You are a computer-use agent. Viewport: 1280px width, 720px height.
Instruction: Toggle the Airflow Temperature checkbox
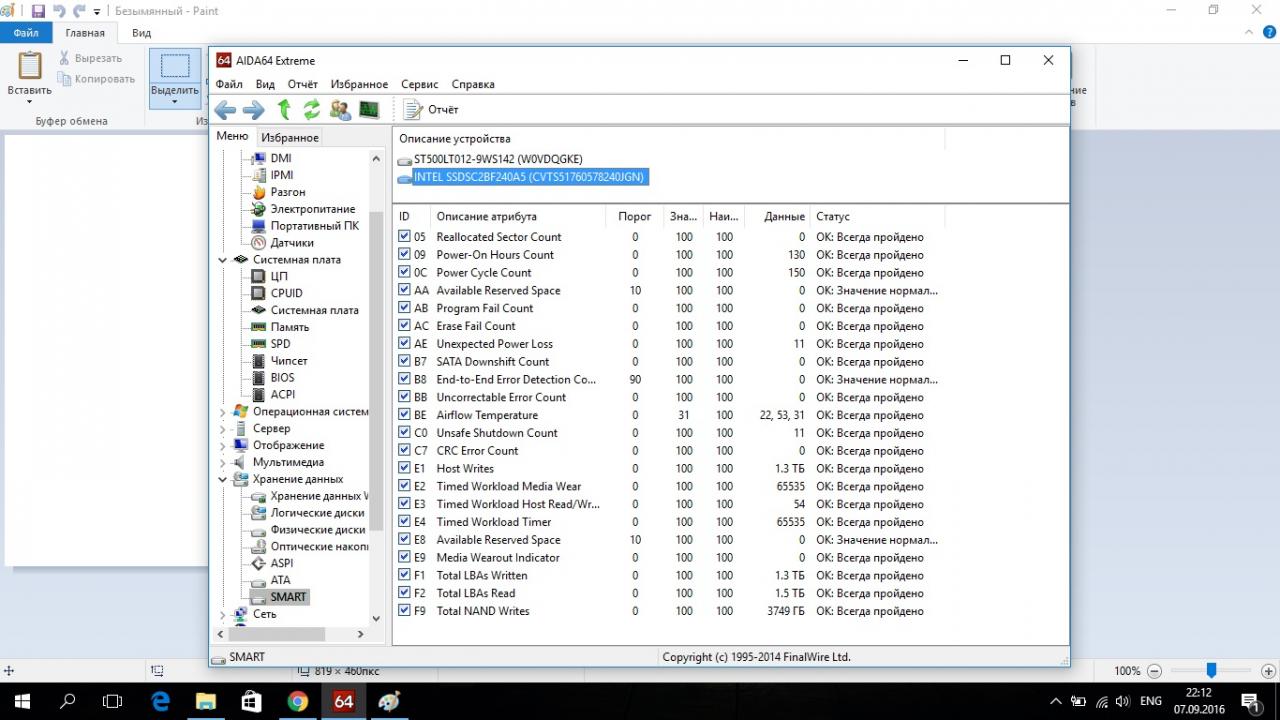404,415
